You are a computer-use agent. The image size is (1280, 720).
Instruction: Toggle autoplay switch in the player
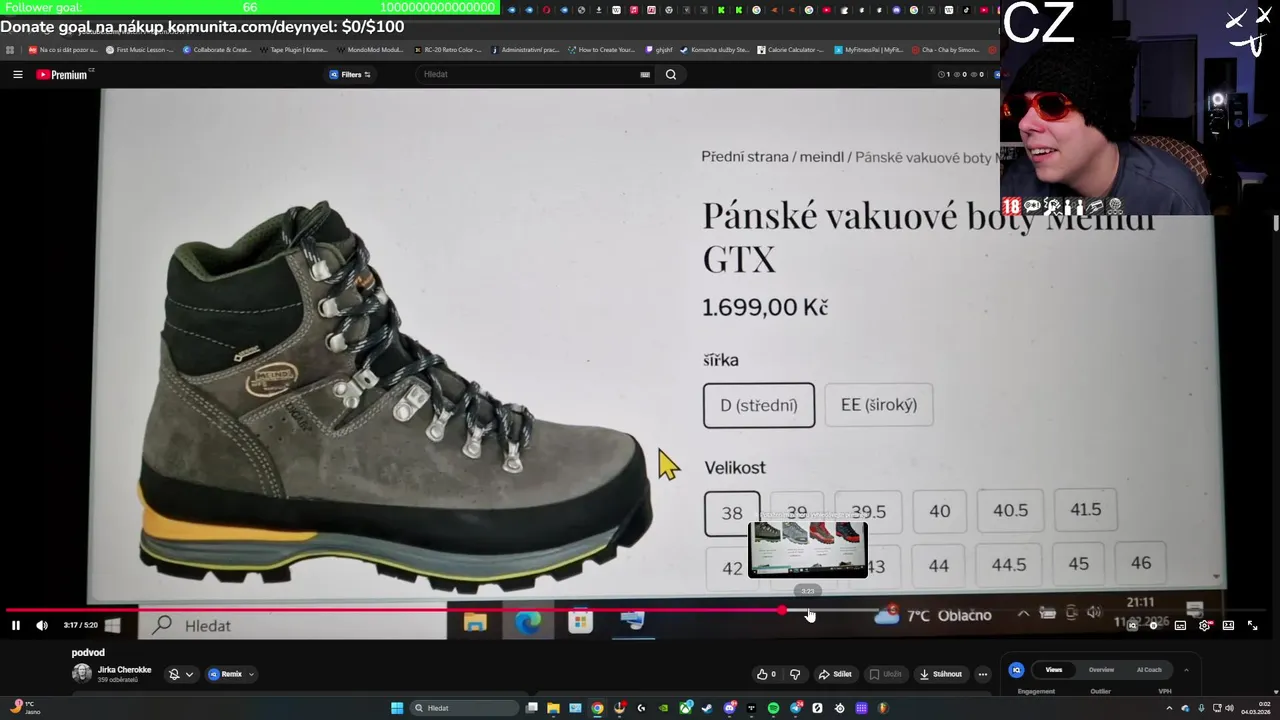tap(1153, 625)
